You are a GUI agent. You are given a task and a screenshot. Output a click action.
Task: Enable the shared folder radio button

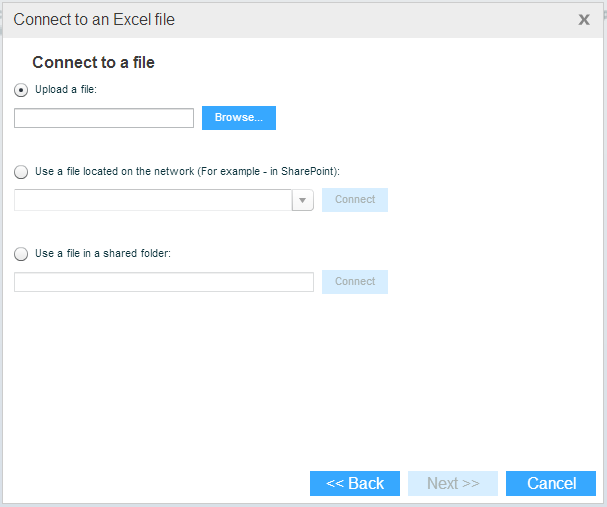(21, 254)
